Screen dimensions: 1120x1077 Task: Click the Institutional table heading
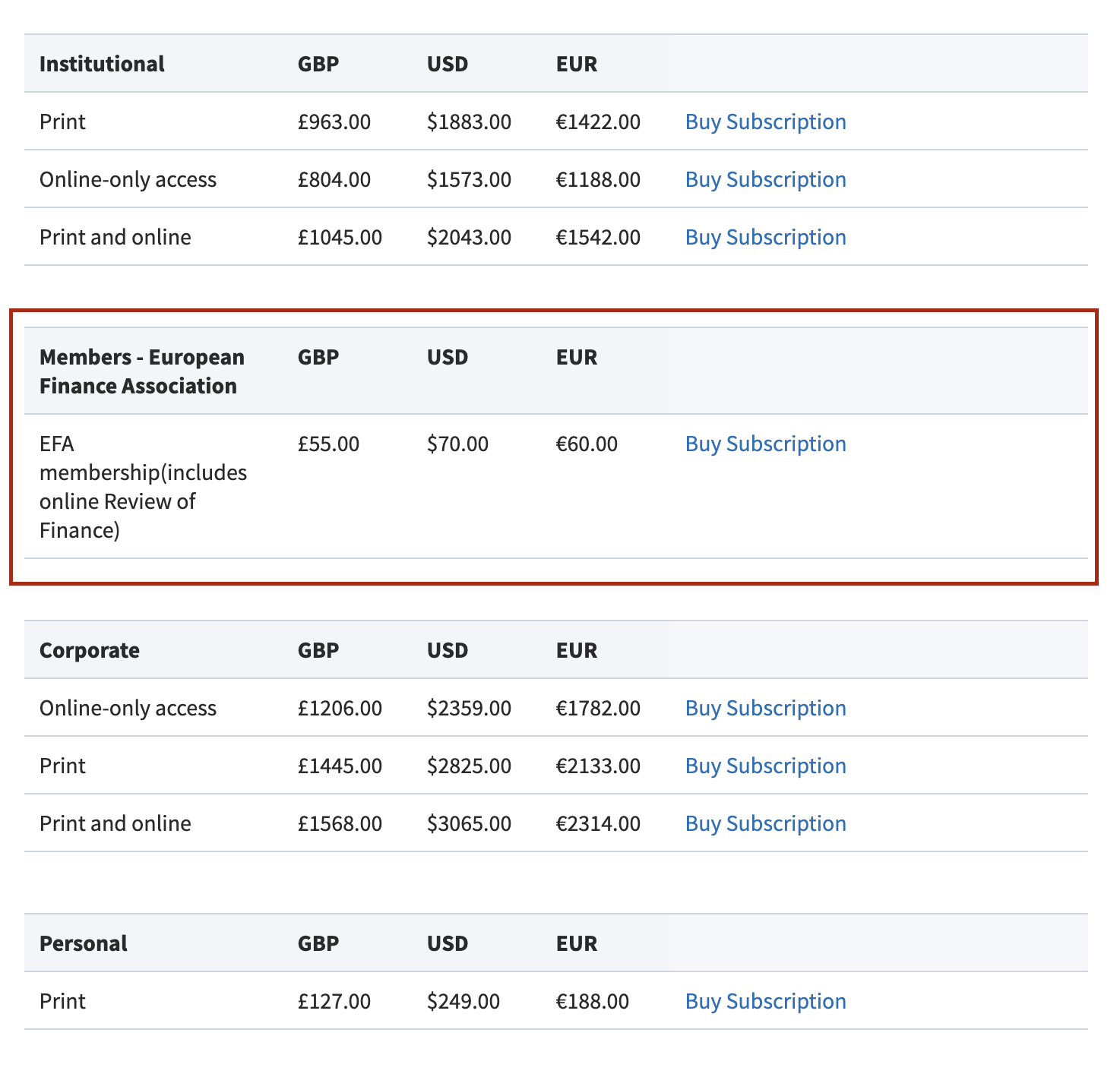pos(102,65)
